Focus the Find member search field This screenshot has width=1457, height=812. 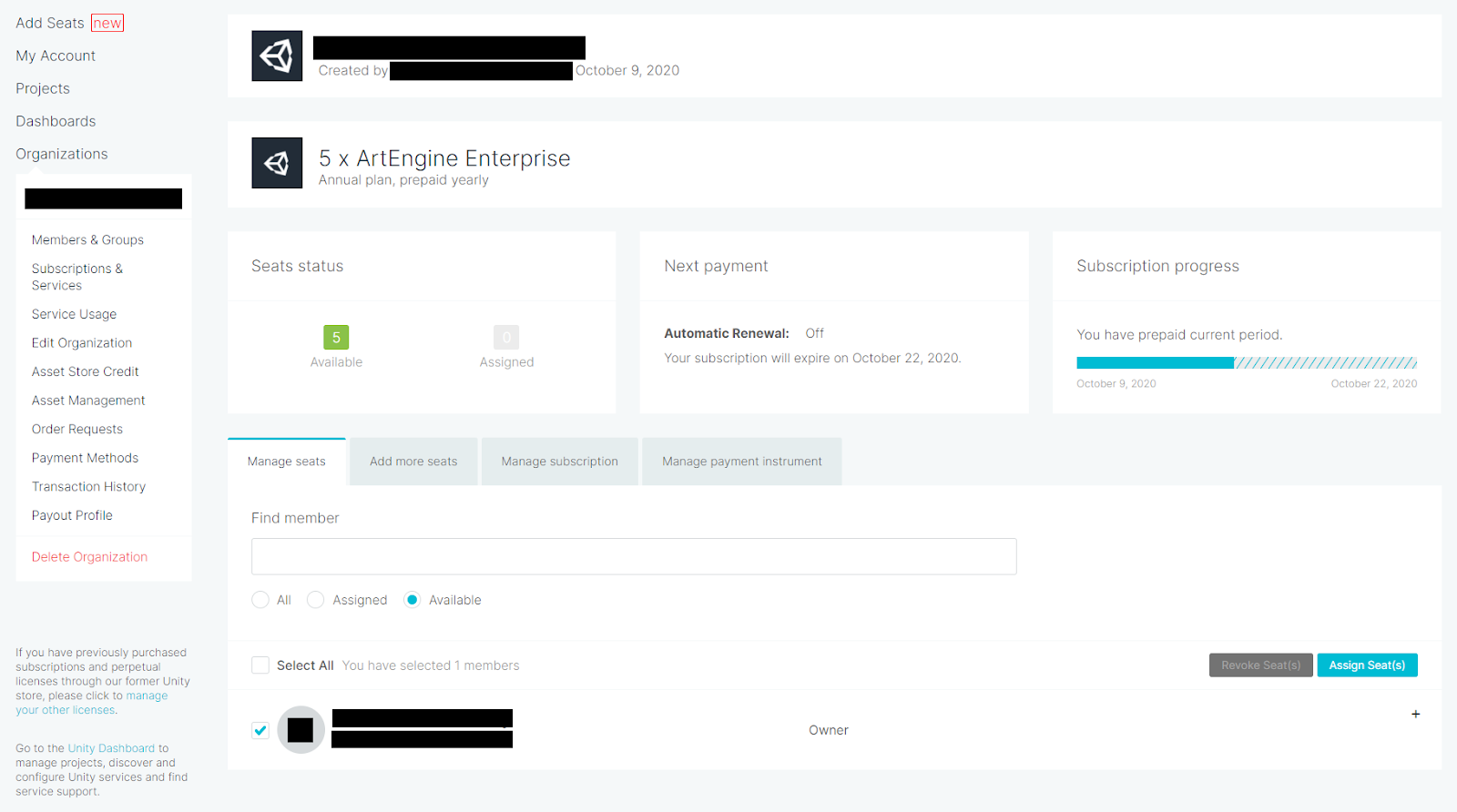click(634, 556)
